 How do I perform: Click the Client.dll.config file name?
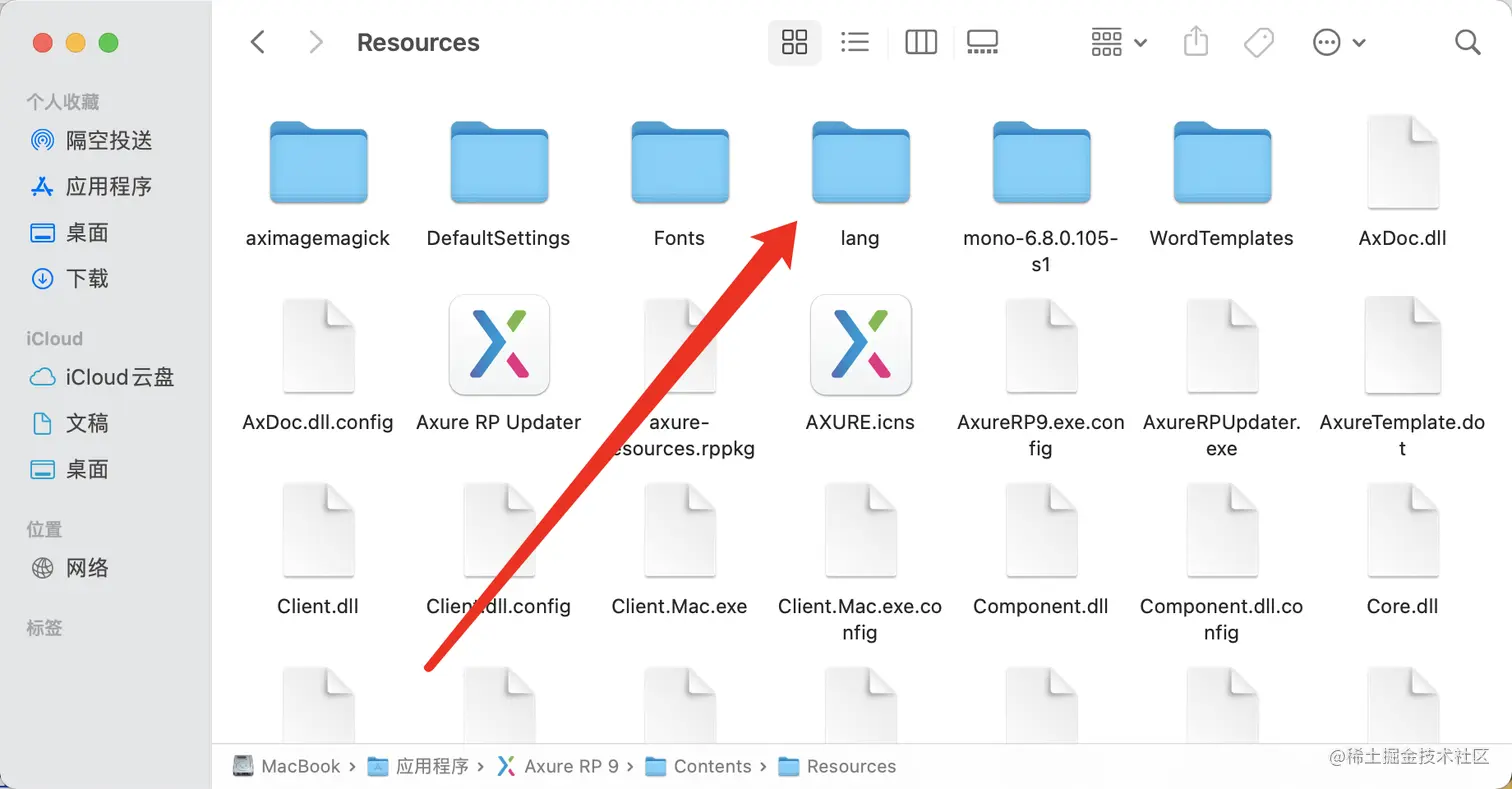498,606
